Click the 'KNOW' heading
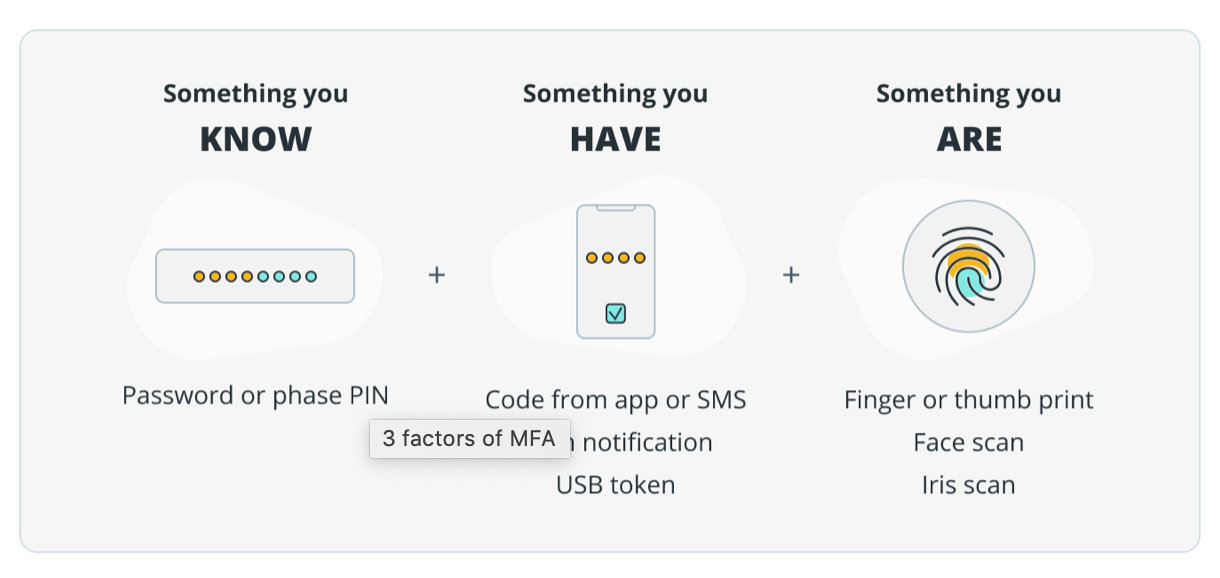The image size is (1220, 578). [256, 140]
